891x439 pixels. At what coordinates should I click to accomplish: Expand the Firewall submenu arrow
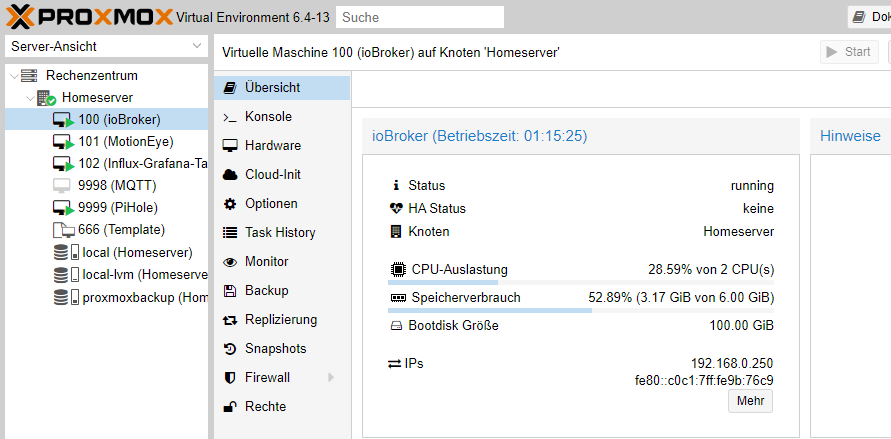pos(329,378)
